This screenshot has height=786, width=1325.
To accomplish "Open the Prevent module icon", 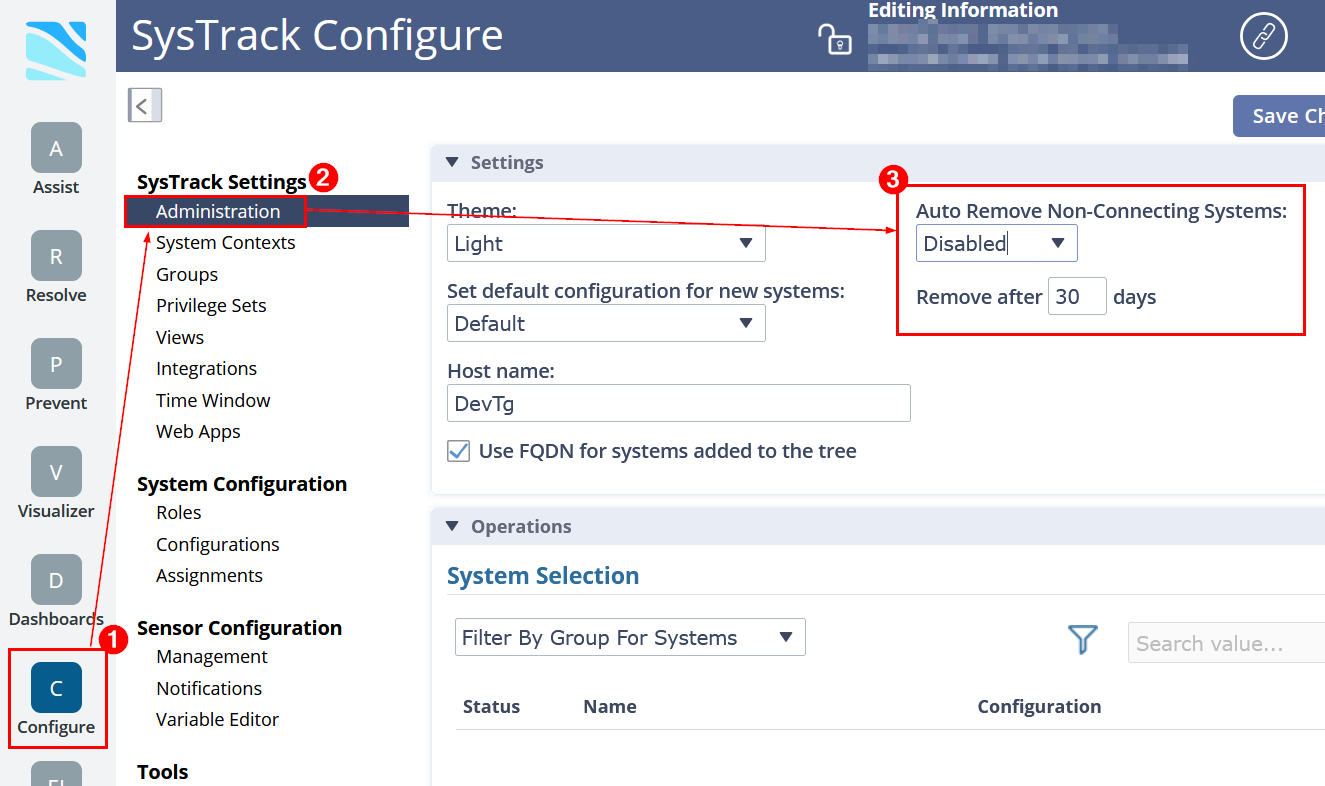I will pos(56,364).
